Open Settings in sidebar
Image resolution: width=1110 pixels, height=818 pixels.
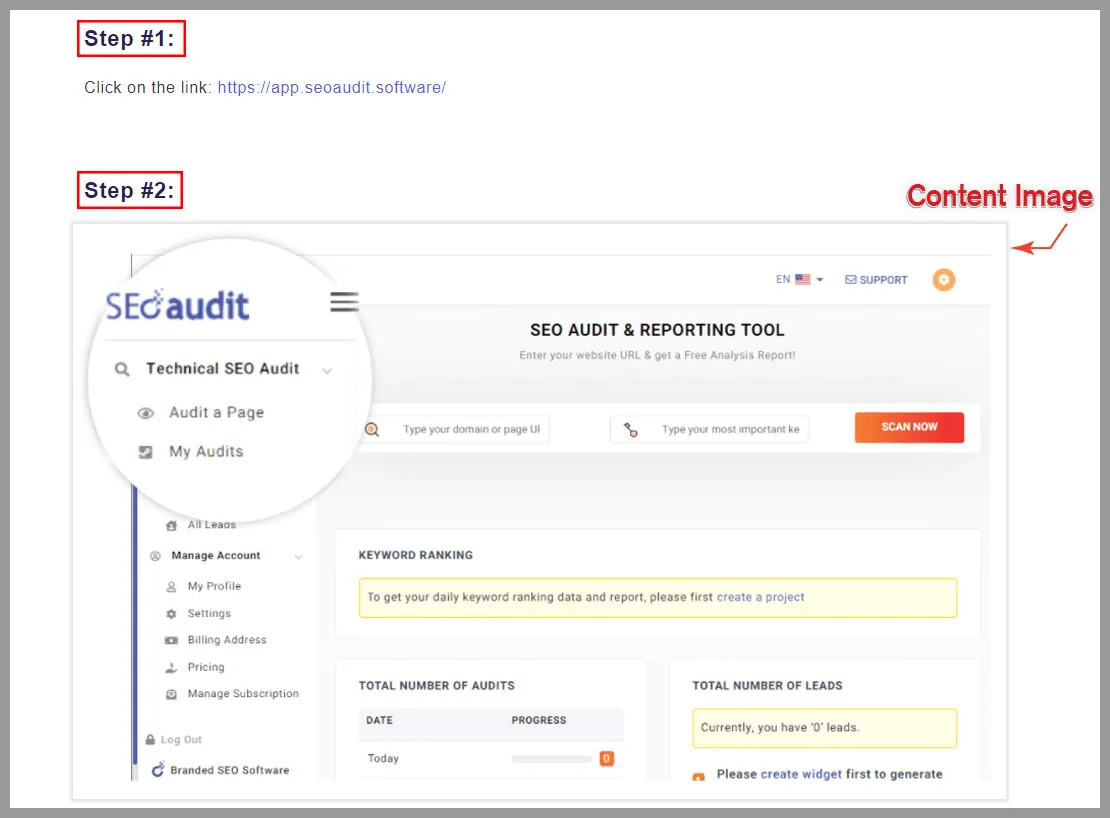pyautogui.click(x=209, y=614)
